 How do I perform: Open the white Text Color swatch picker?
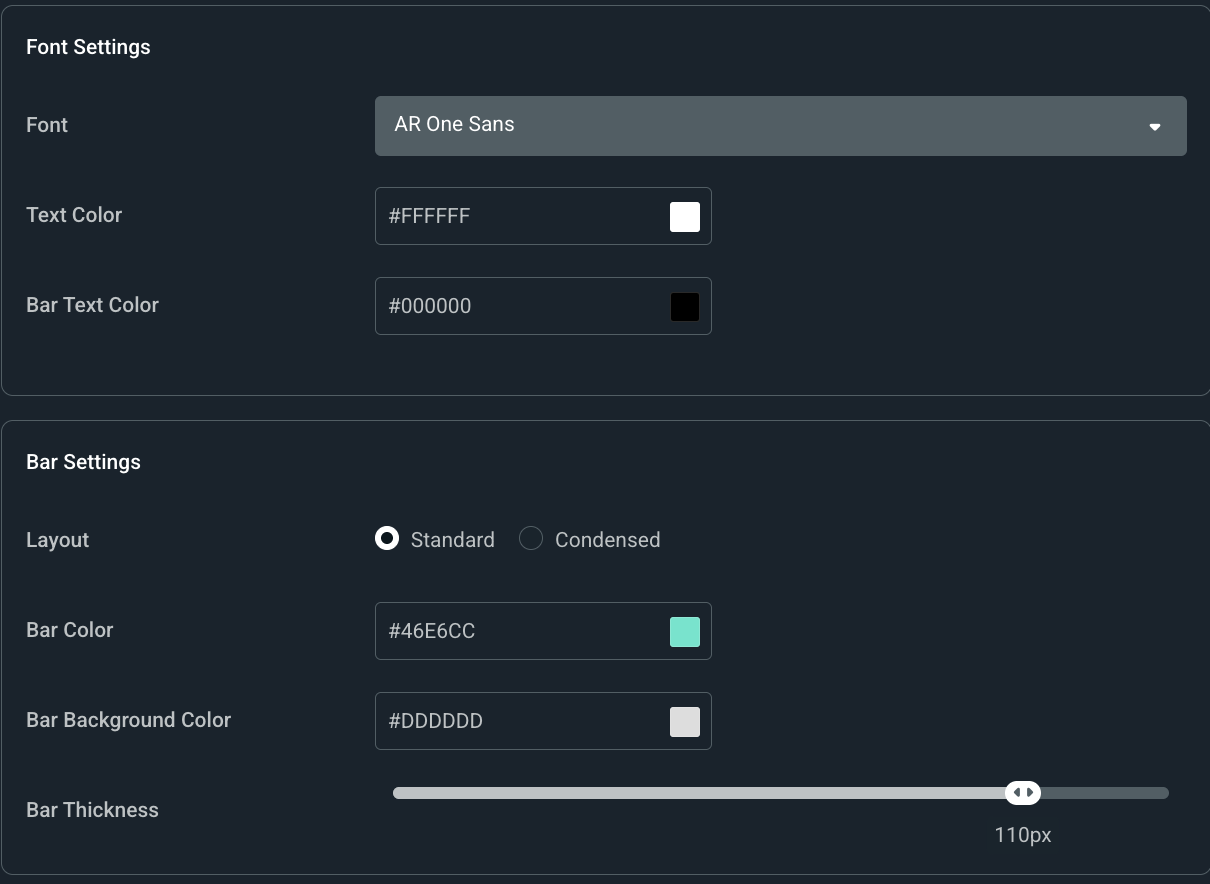pos(684,216)
